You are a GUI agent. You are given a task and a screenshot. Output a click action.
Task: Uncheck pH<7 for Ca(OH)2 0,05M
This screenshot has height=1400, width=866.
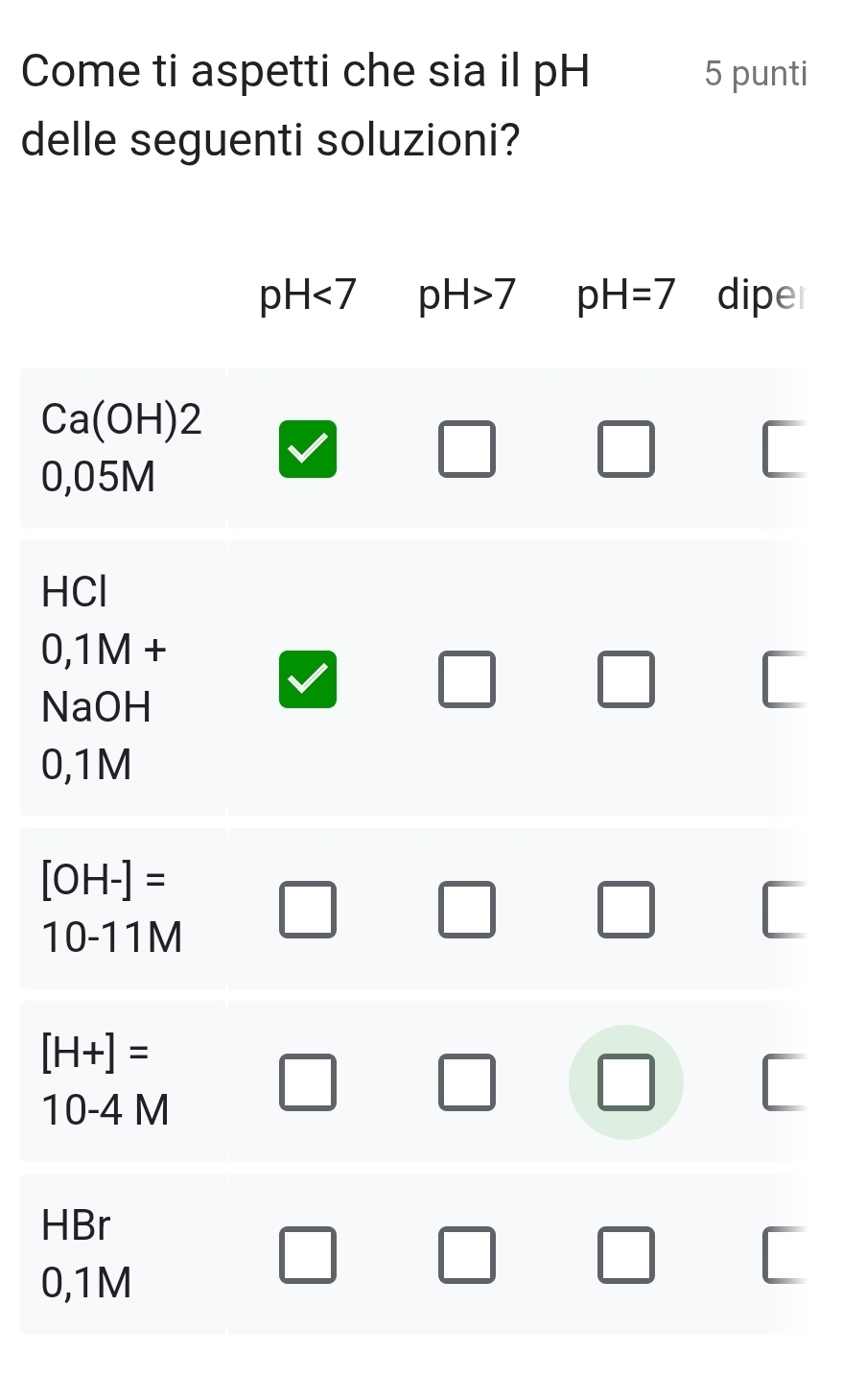(308, 449)
